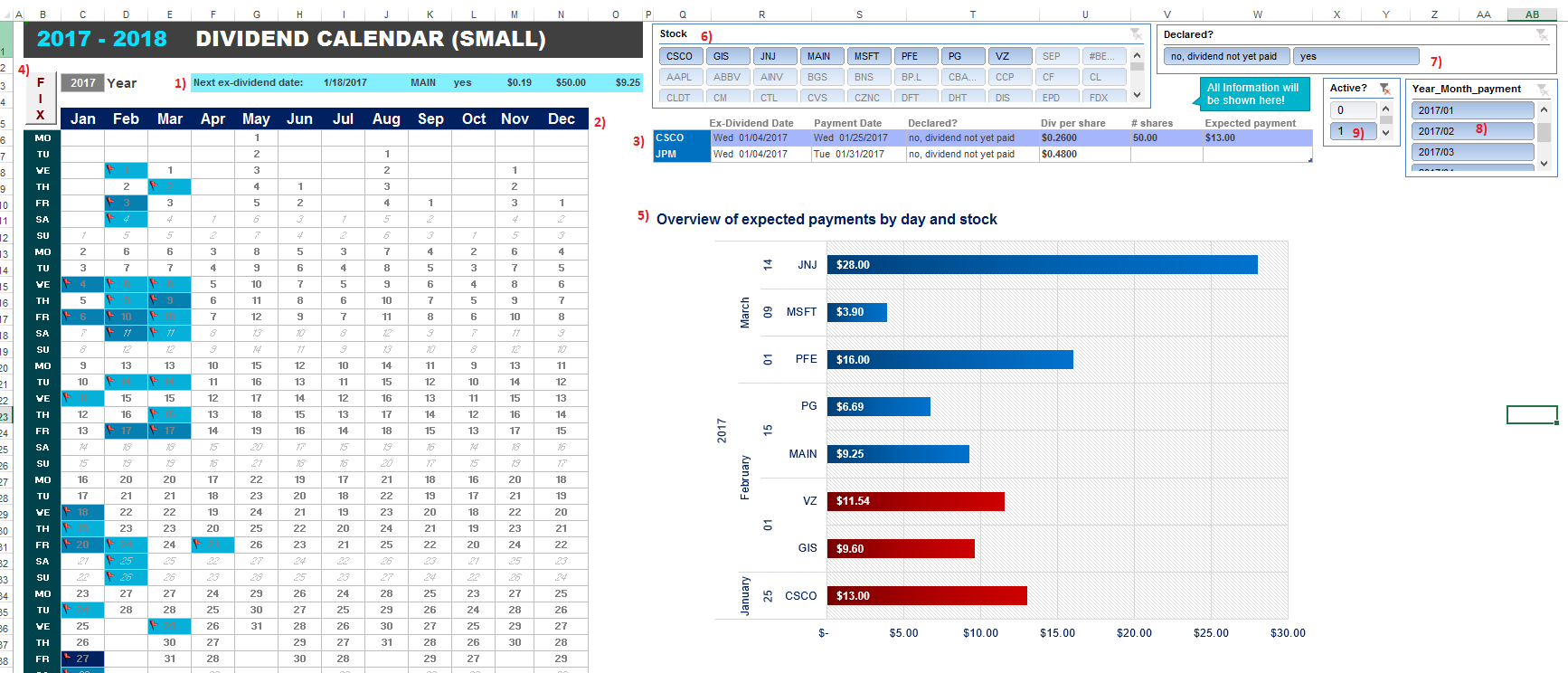This screenshot has width=1568, height=673.
Task: Click the Ex-Dividend Date column header
Action: tap(751, 123)
